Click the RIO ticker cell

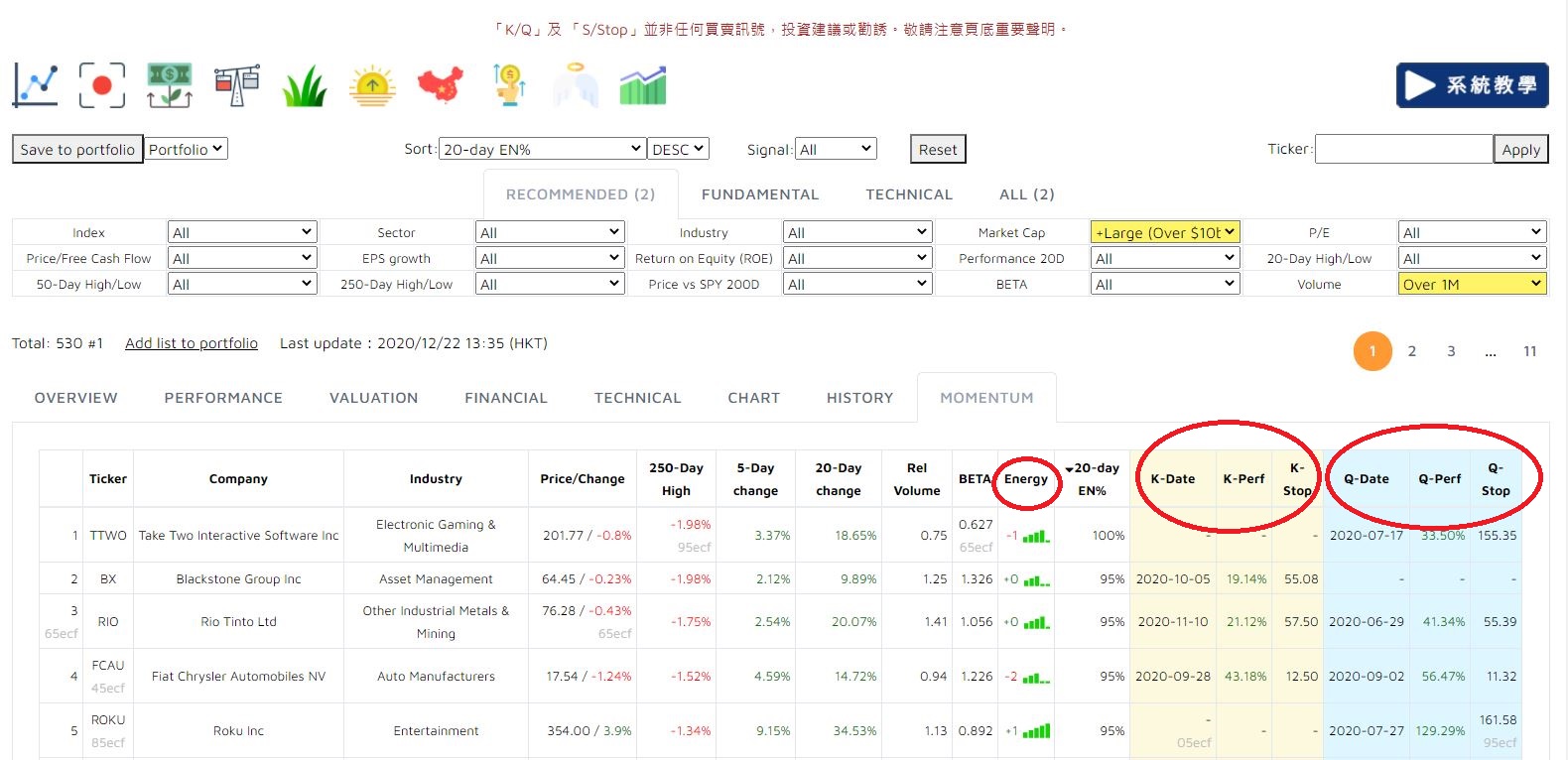pos(108,622)
